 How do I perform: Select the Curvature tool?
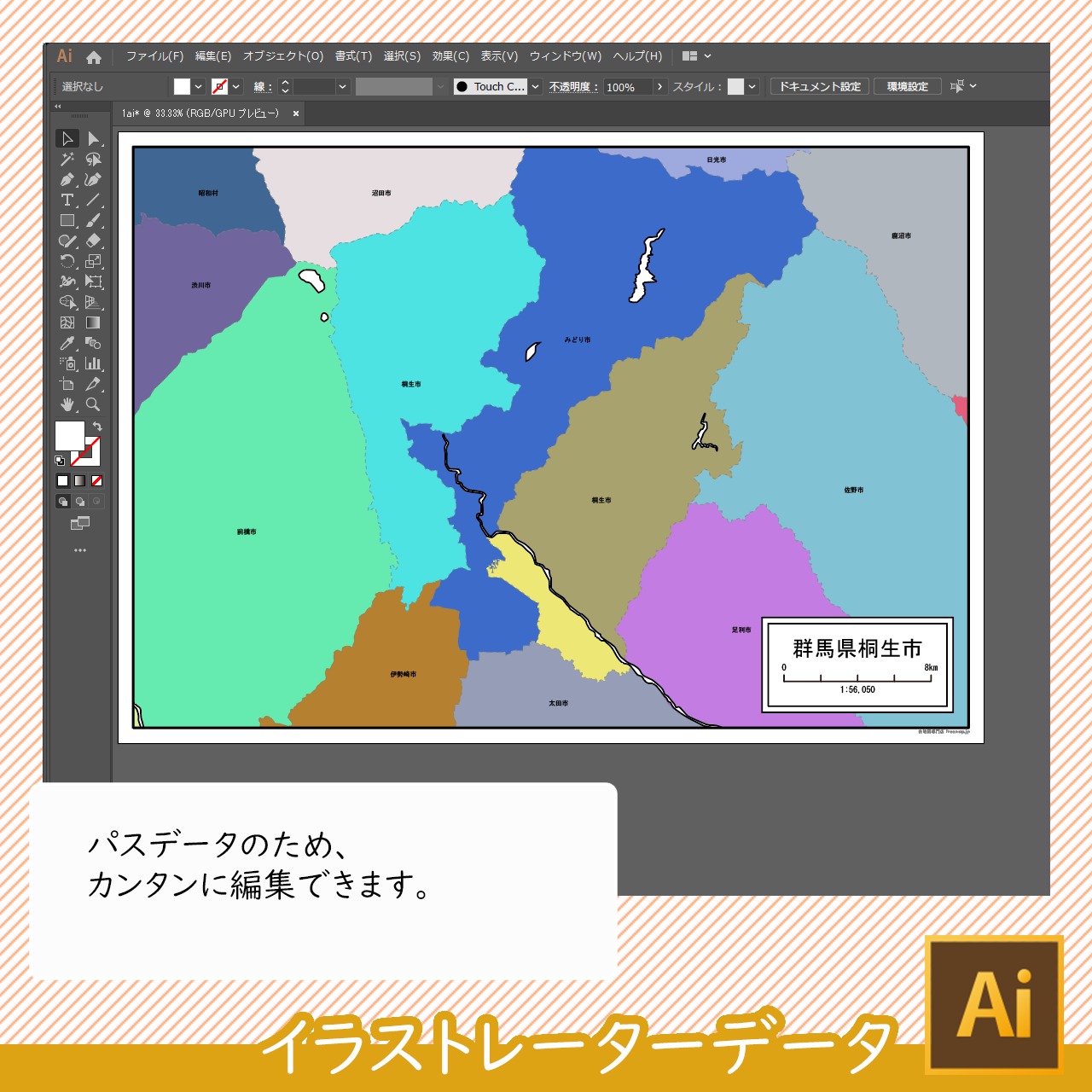[94, 179]
